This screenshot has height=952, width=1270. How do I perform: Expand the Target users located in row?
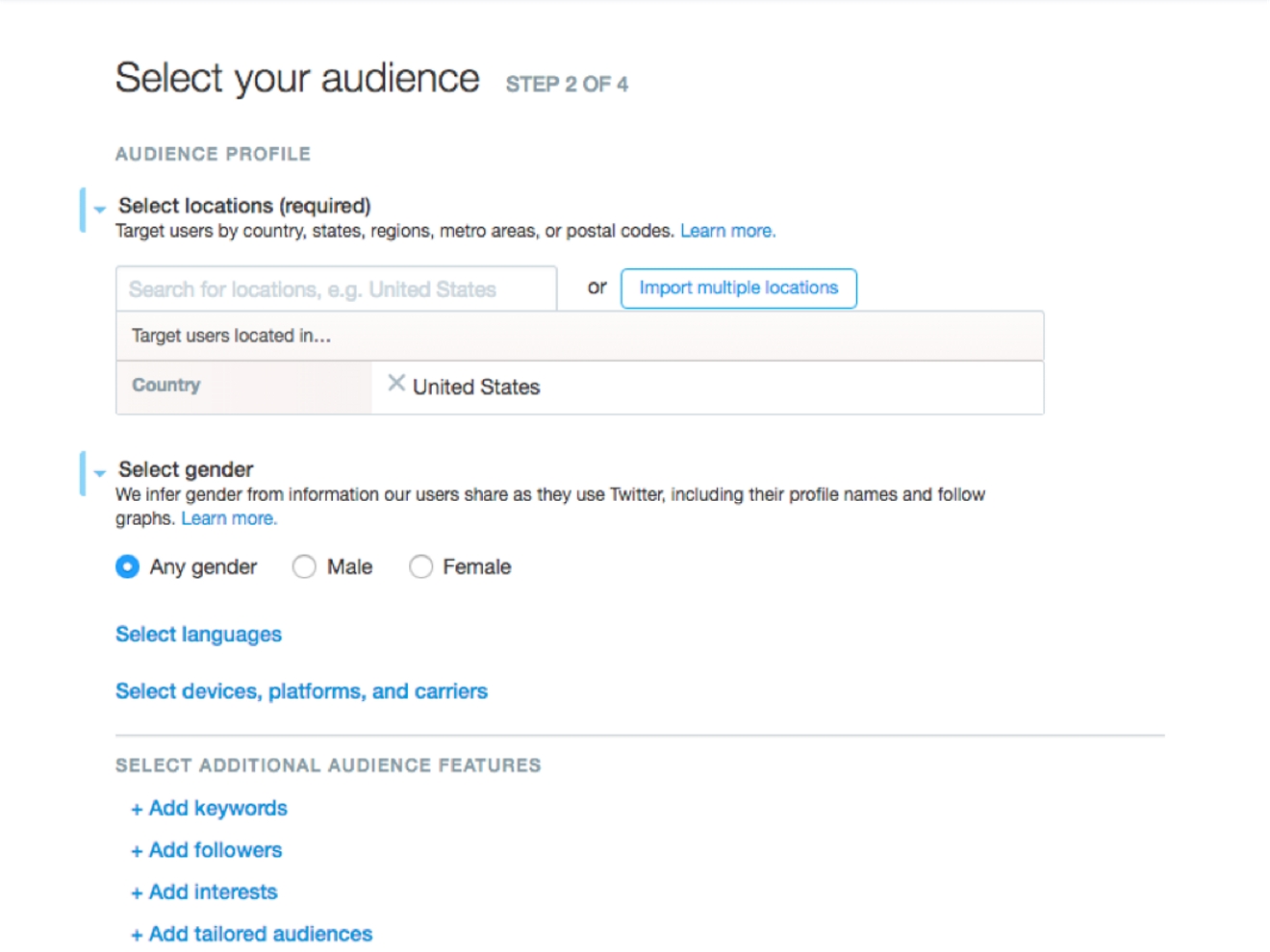click(227, 336)
